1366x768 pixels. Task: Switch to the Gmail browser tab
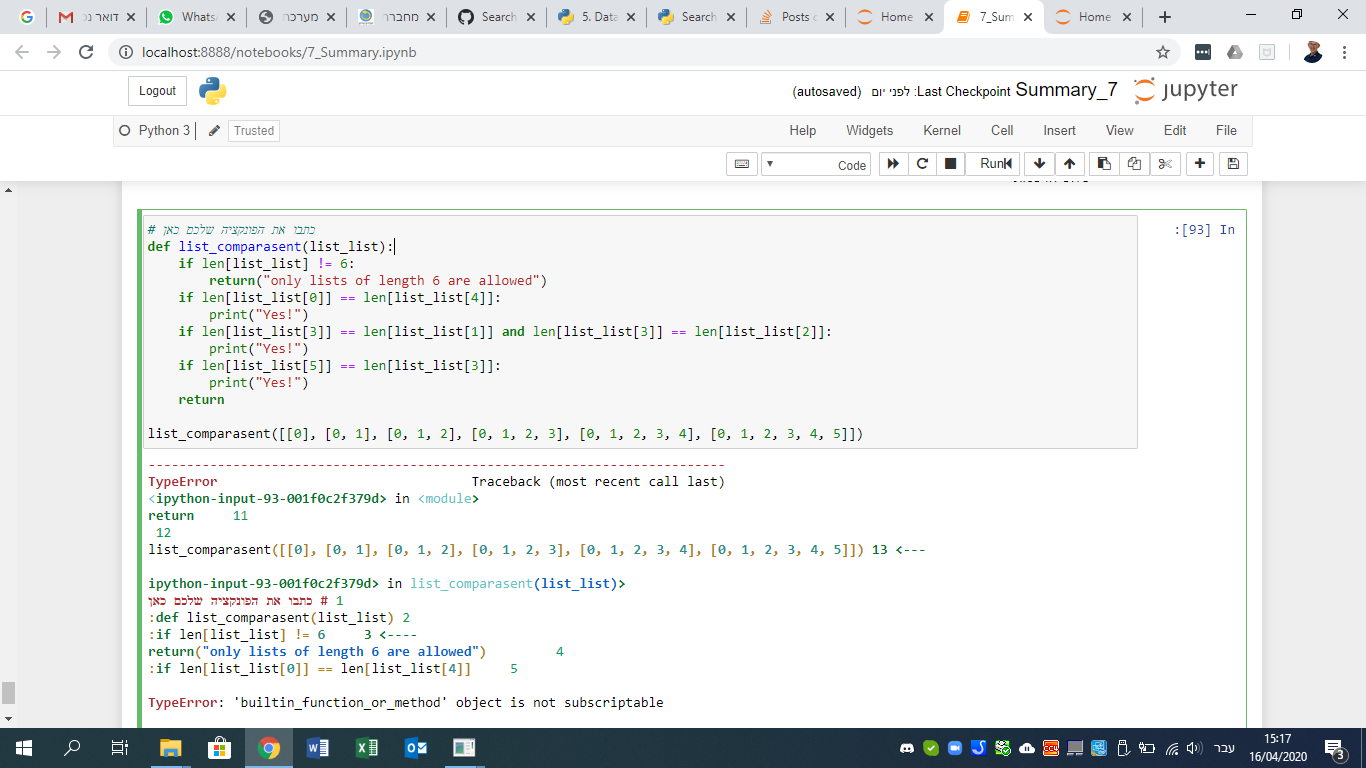click(x=94, y=17)
